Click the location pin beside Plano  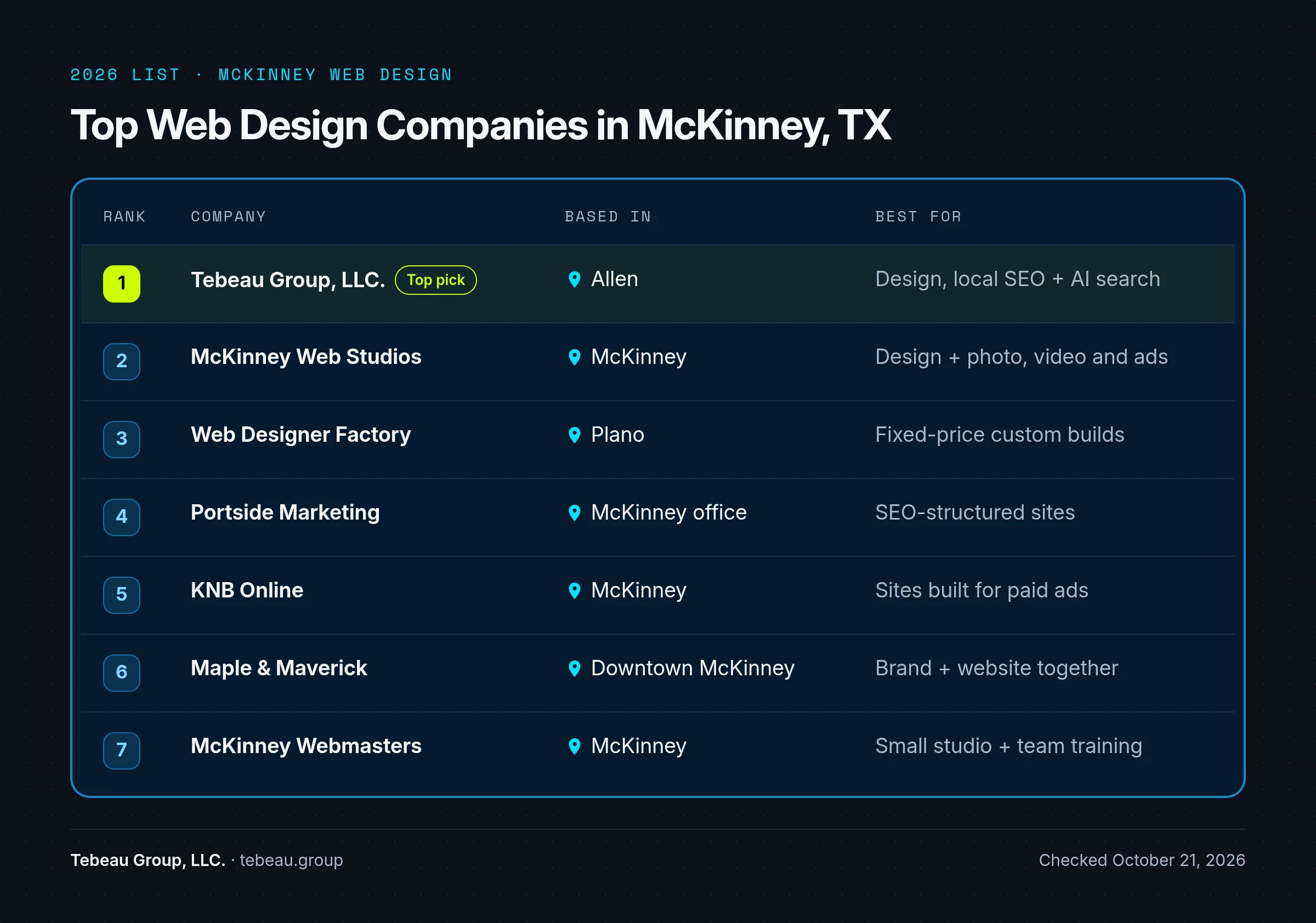point(574,435)
